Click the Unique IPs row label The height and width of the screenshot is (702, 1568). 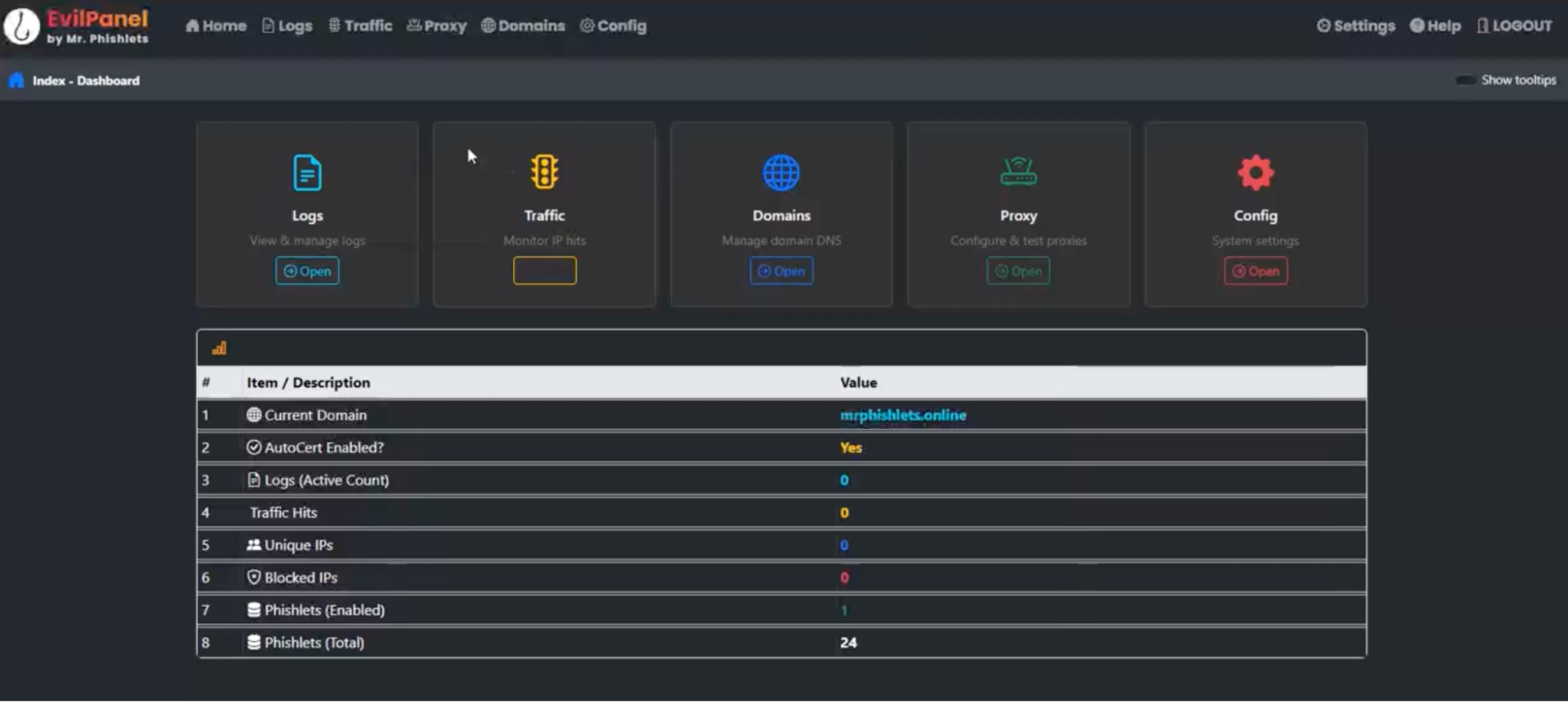click(298, 545)
